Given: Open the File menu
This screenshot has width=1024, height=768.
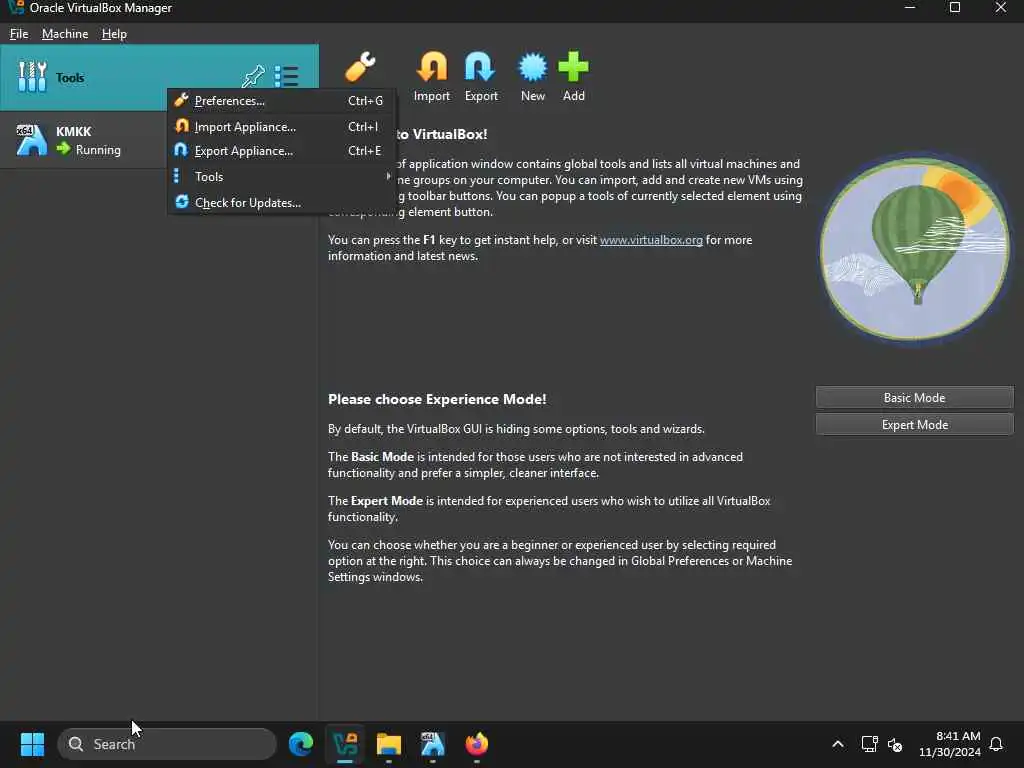Looking at the screenshot, I should pos(19,34).
